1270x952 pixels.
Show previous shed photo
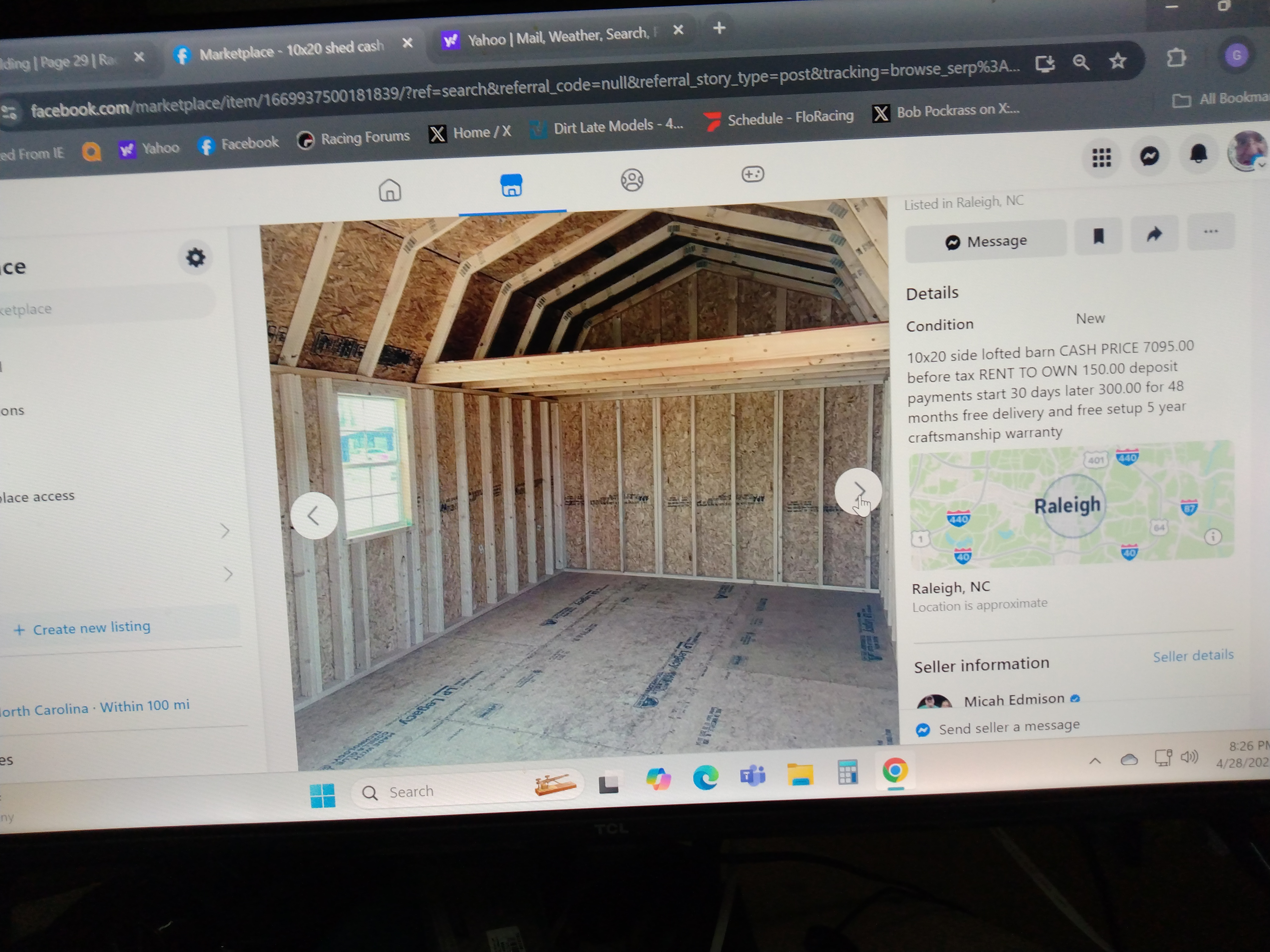pos(314,515)
